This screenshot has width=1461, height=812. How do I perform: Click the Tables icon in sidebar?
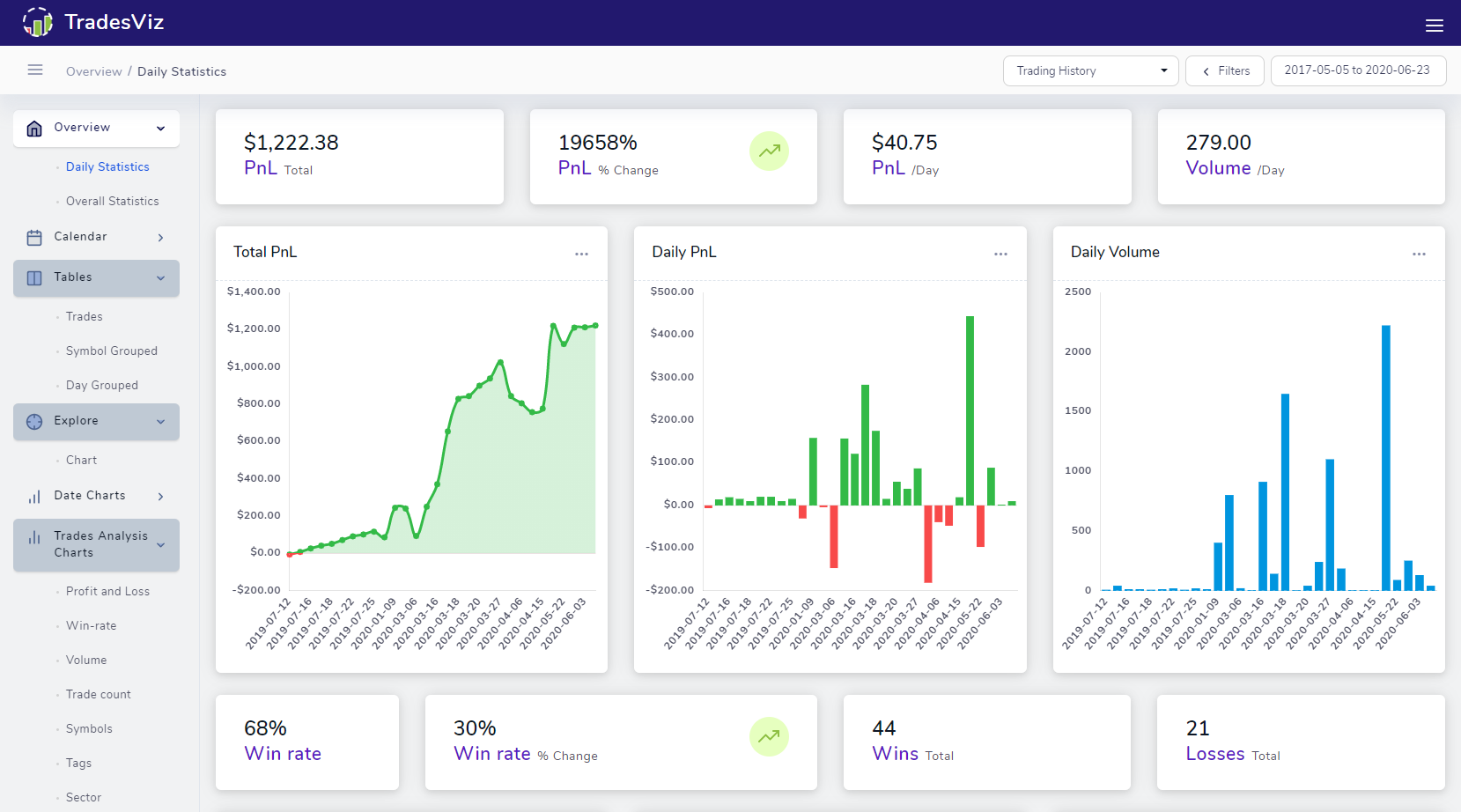tap(34, 277)
